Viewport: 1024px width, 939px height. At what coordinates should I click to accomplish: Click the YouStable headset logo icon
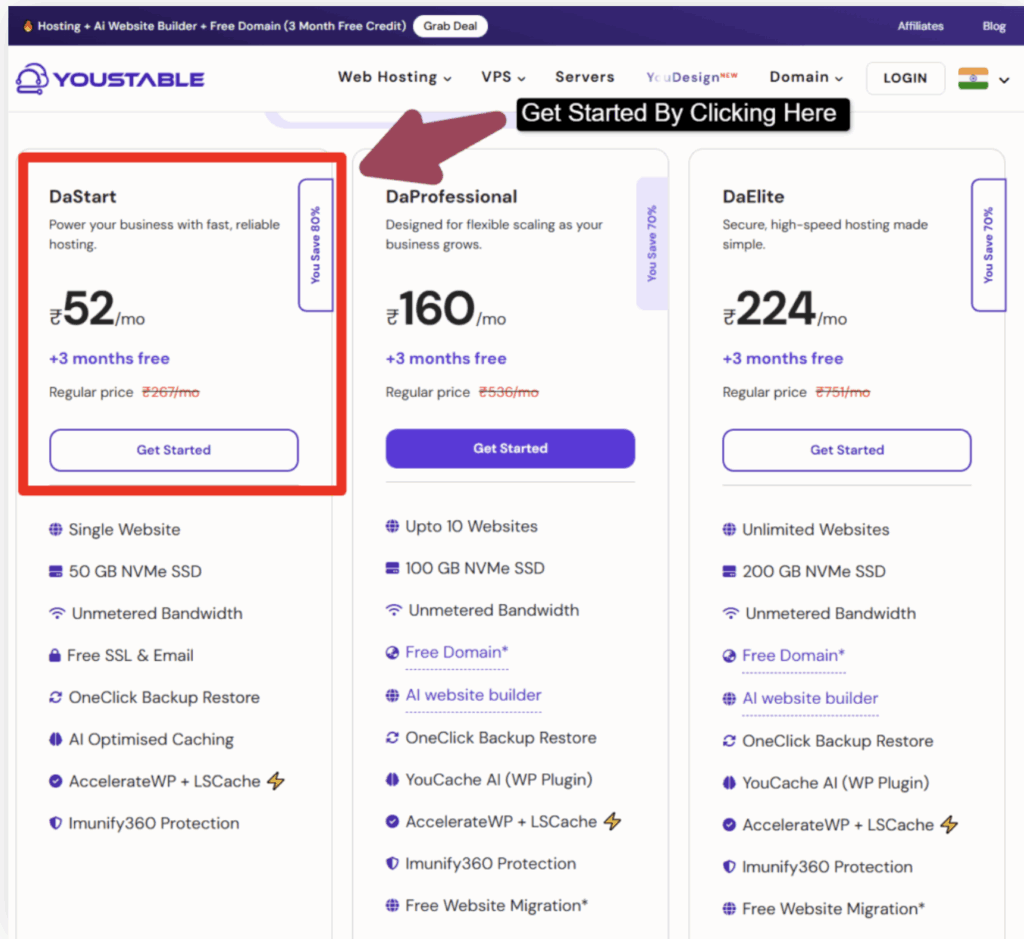(32, 78)
